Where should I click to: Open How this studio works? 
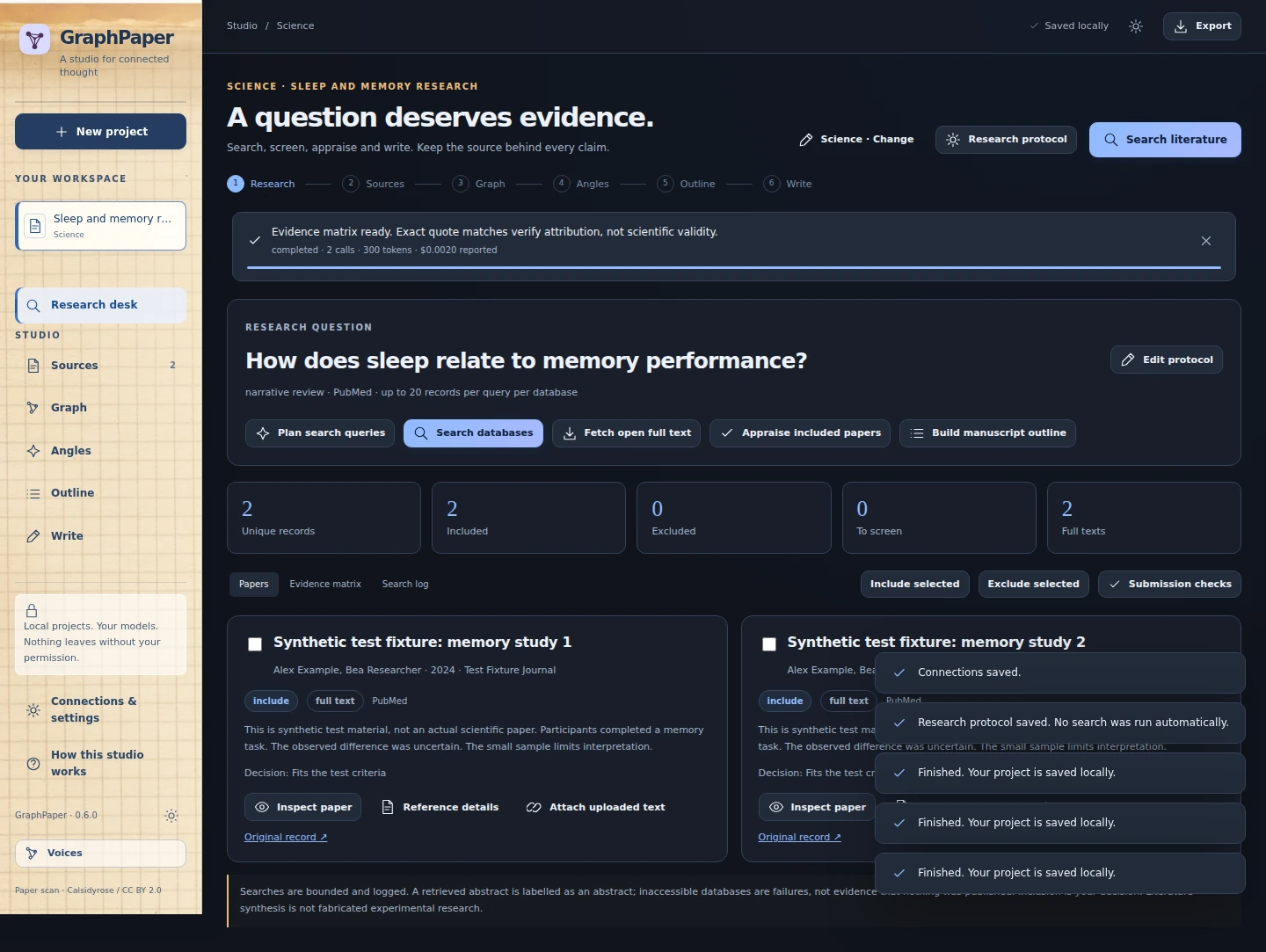pyautogui.click(x=100, y=763)
